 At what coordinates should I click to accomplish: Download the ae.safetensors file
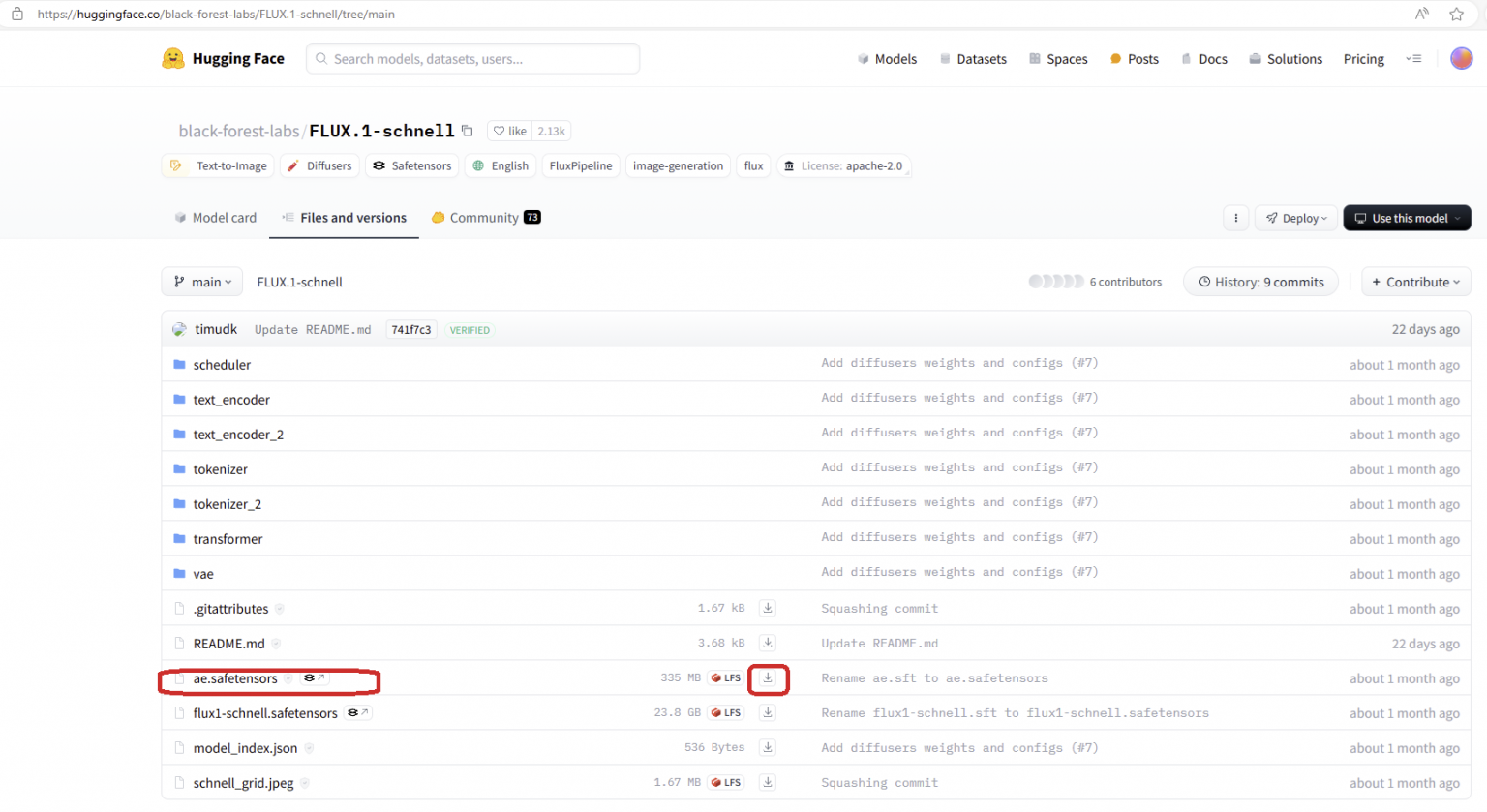click(768, 678)
